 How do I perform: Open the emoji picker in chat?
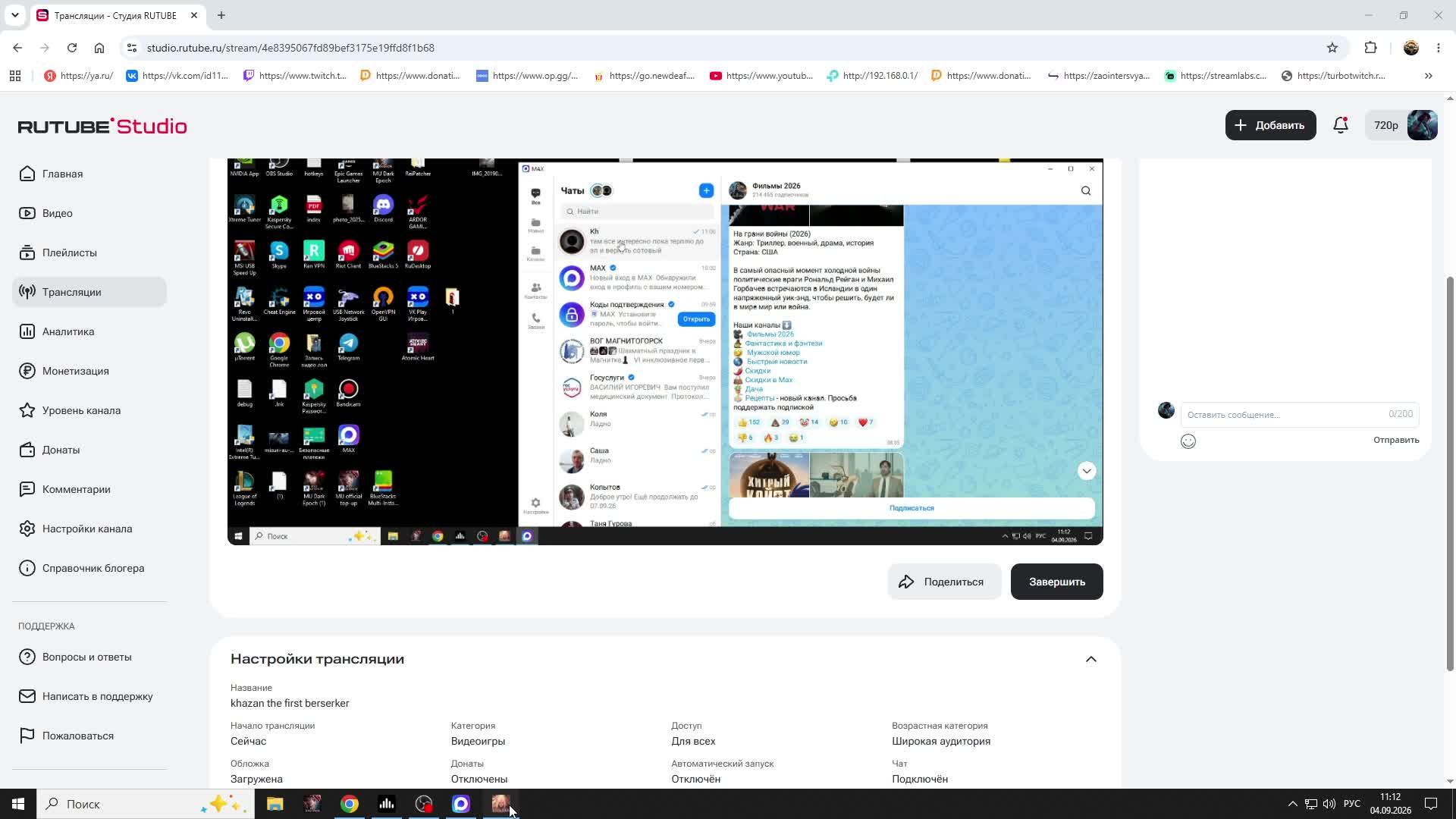(x=1188, y=441)
